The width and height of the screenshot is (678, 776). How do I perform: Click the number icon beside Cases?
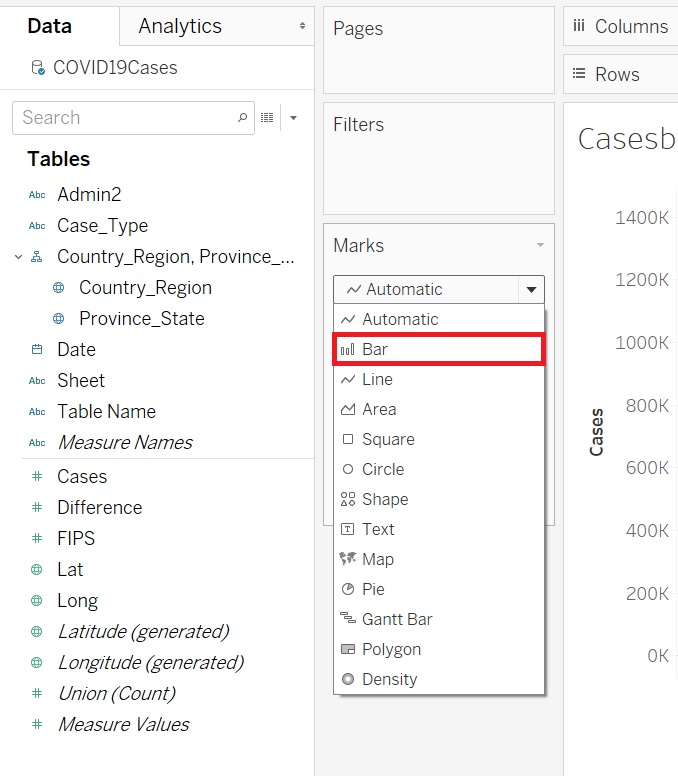pos(37,477)
